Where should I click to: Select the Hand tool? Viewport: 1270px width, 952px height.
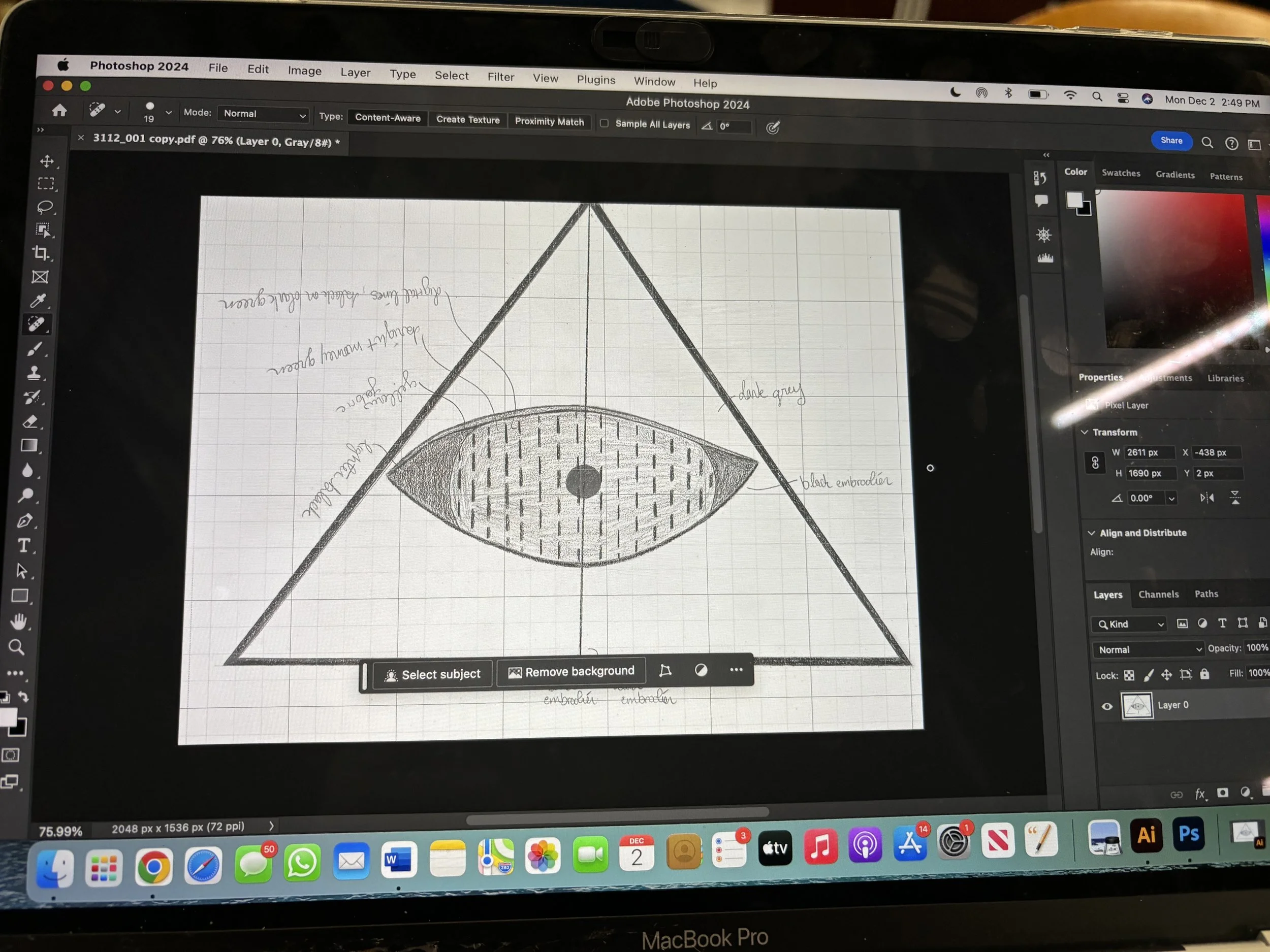[18, 621]
